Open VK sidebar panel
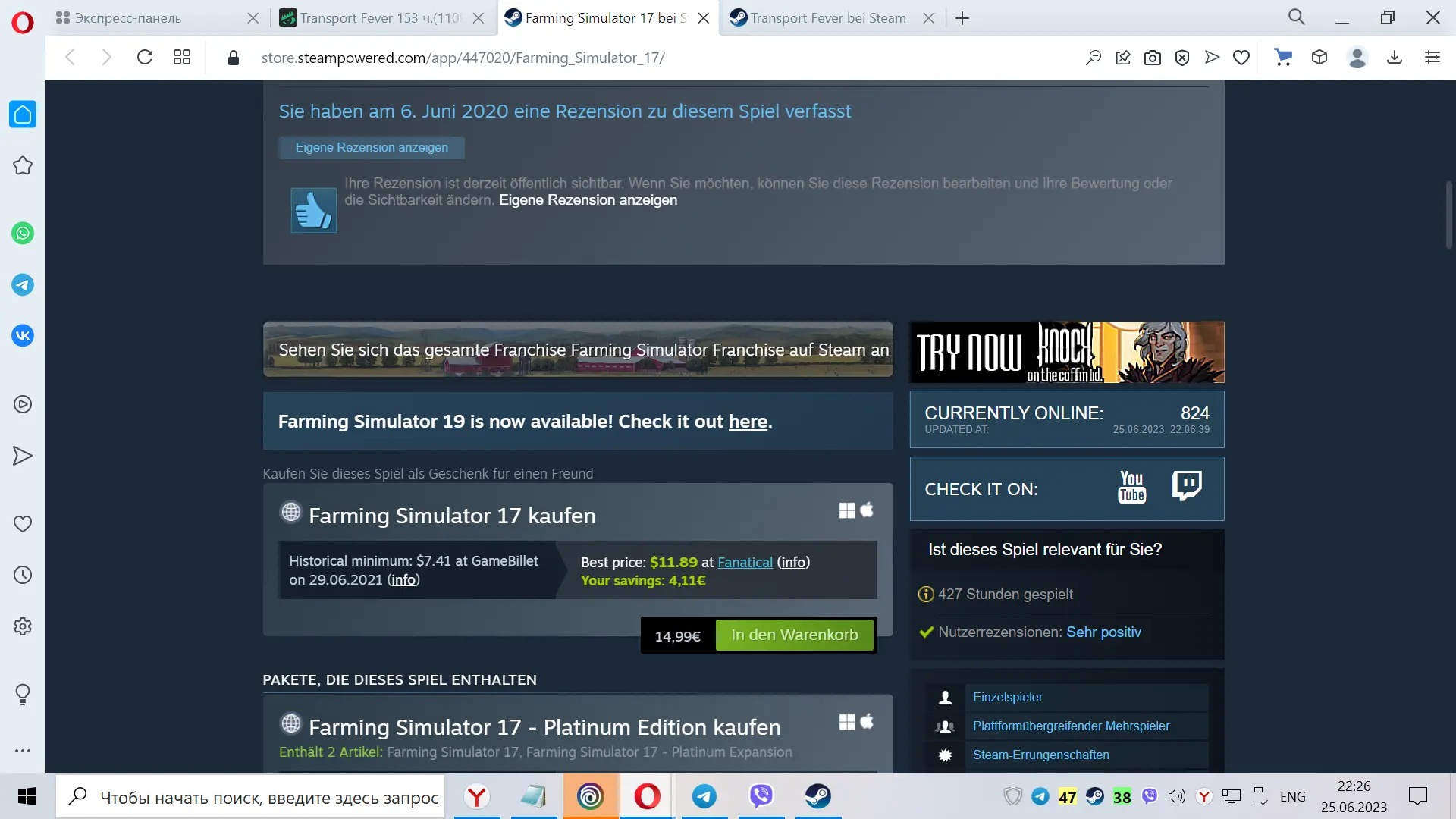 [23, 335]
